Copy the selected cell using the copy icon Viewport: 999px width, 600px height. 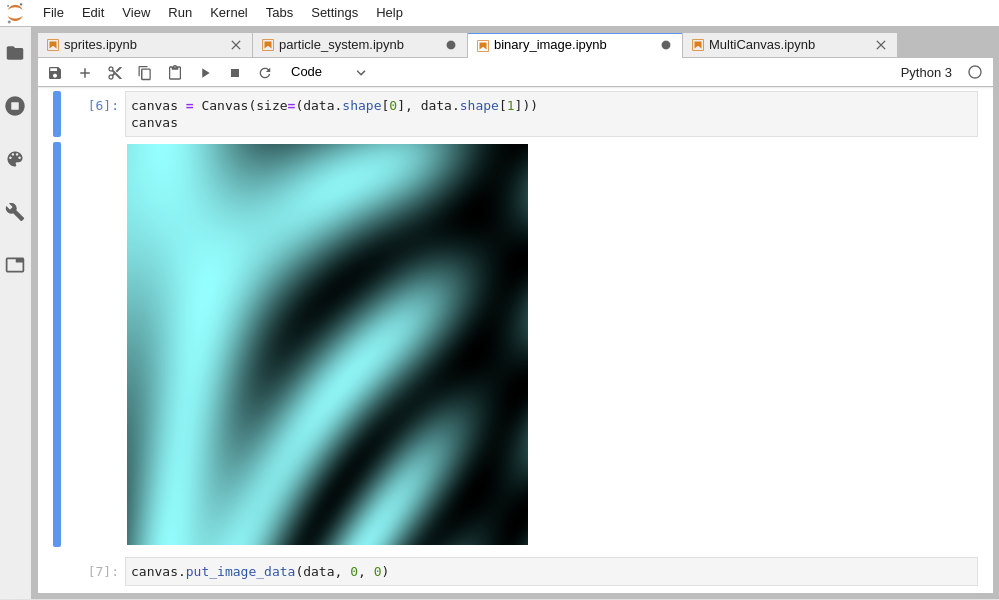coord(145,72)
